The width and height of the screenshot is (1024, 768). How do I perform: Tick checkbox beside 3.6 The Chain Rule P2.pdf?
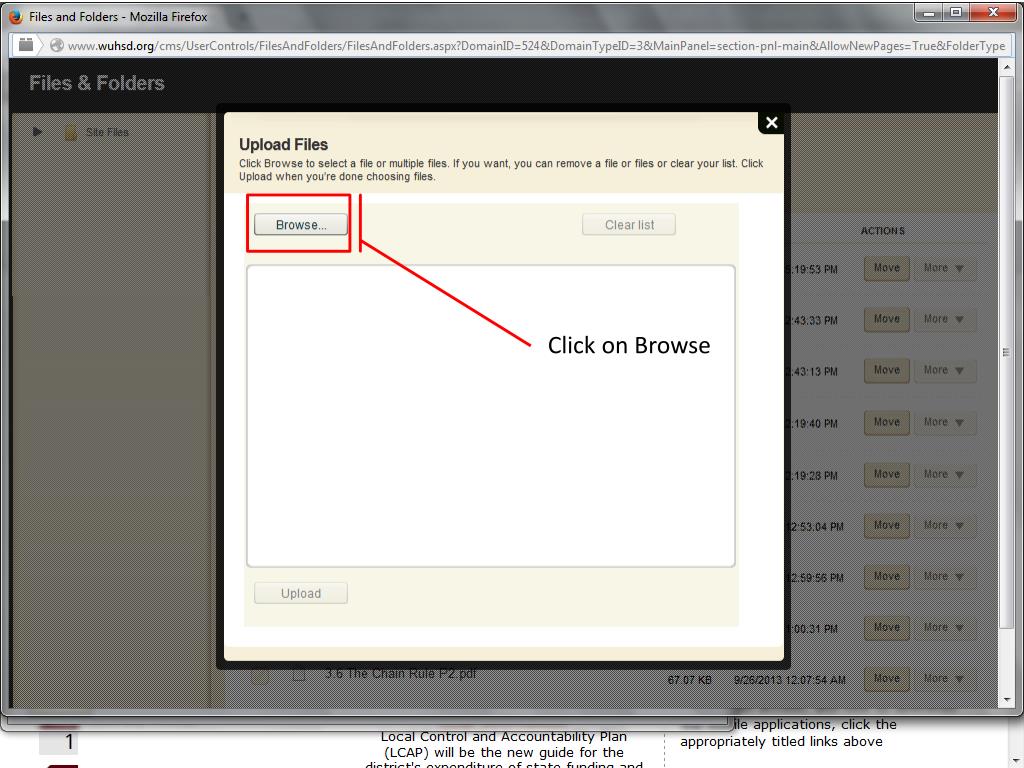299,675
